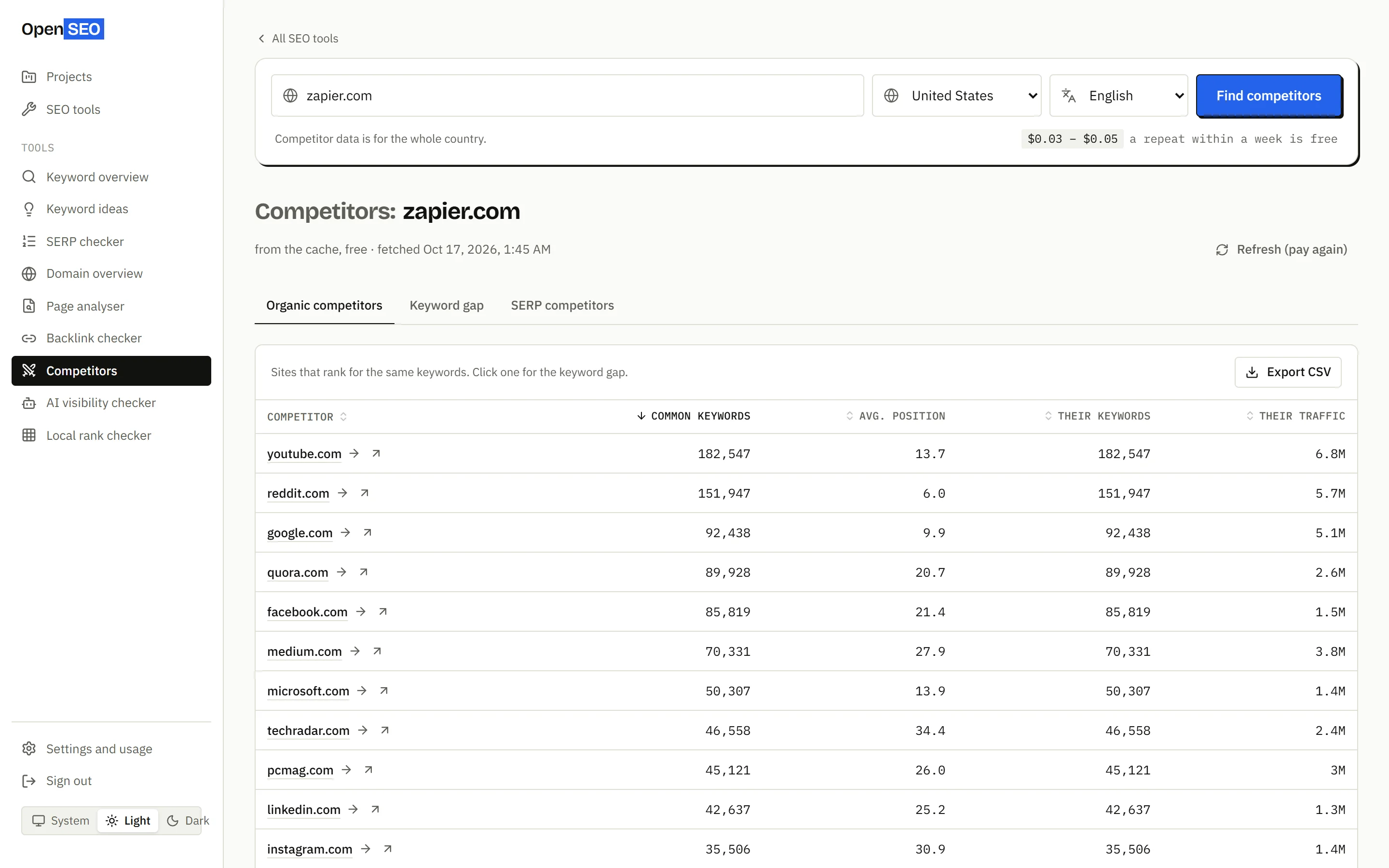Click keyword gap arrow for techradar.com
1389x868 pixels.
pyautogui.click(x=363, y=730)
